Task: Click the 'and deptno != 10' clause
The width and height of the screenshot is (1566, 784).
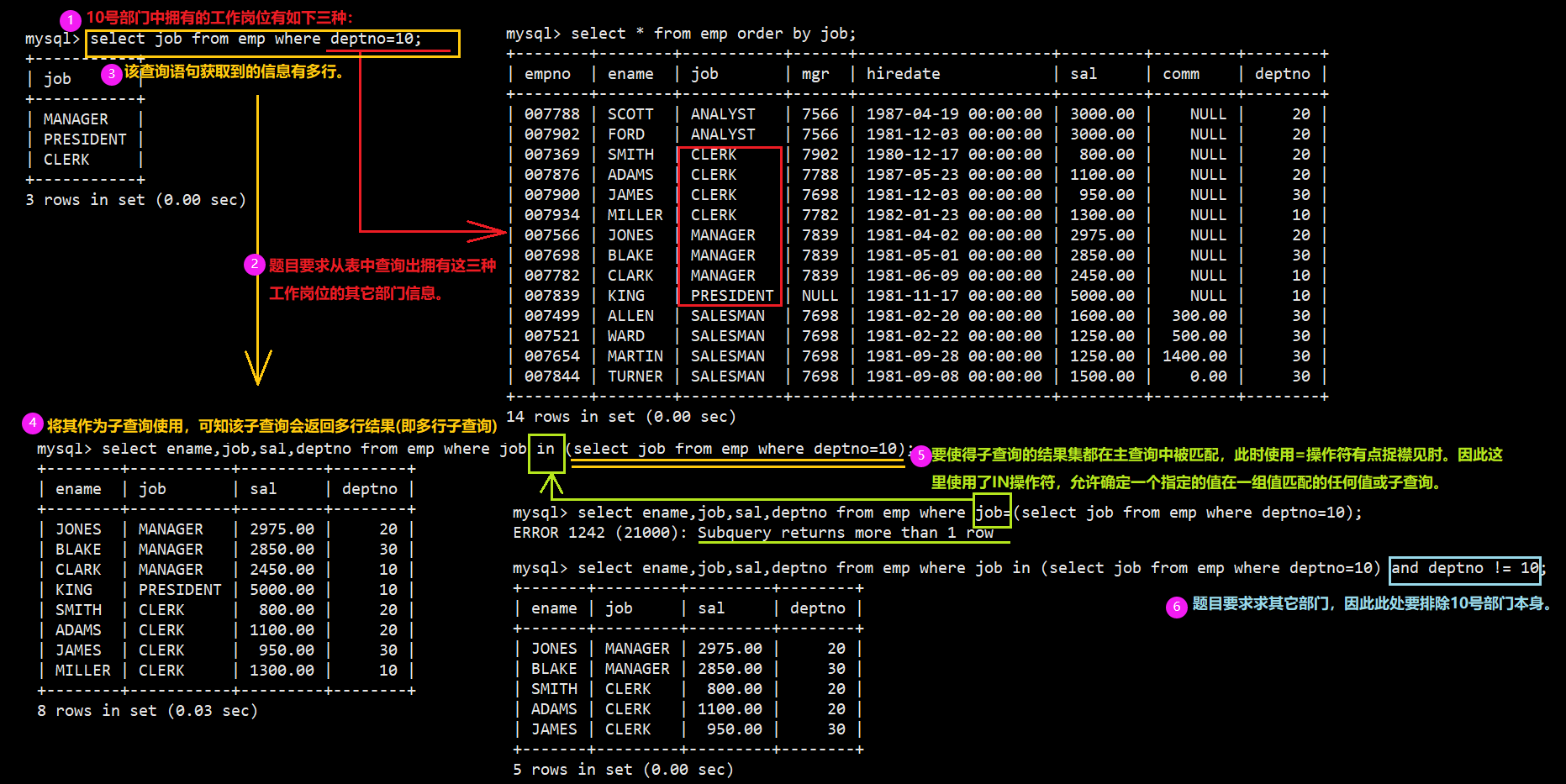Action: pos(1466,568)
